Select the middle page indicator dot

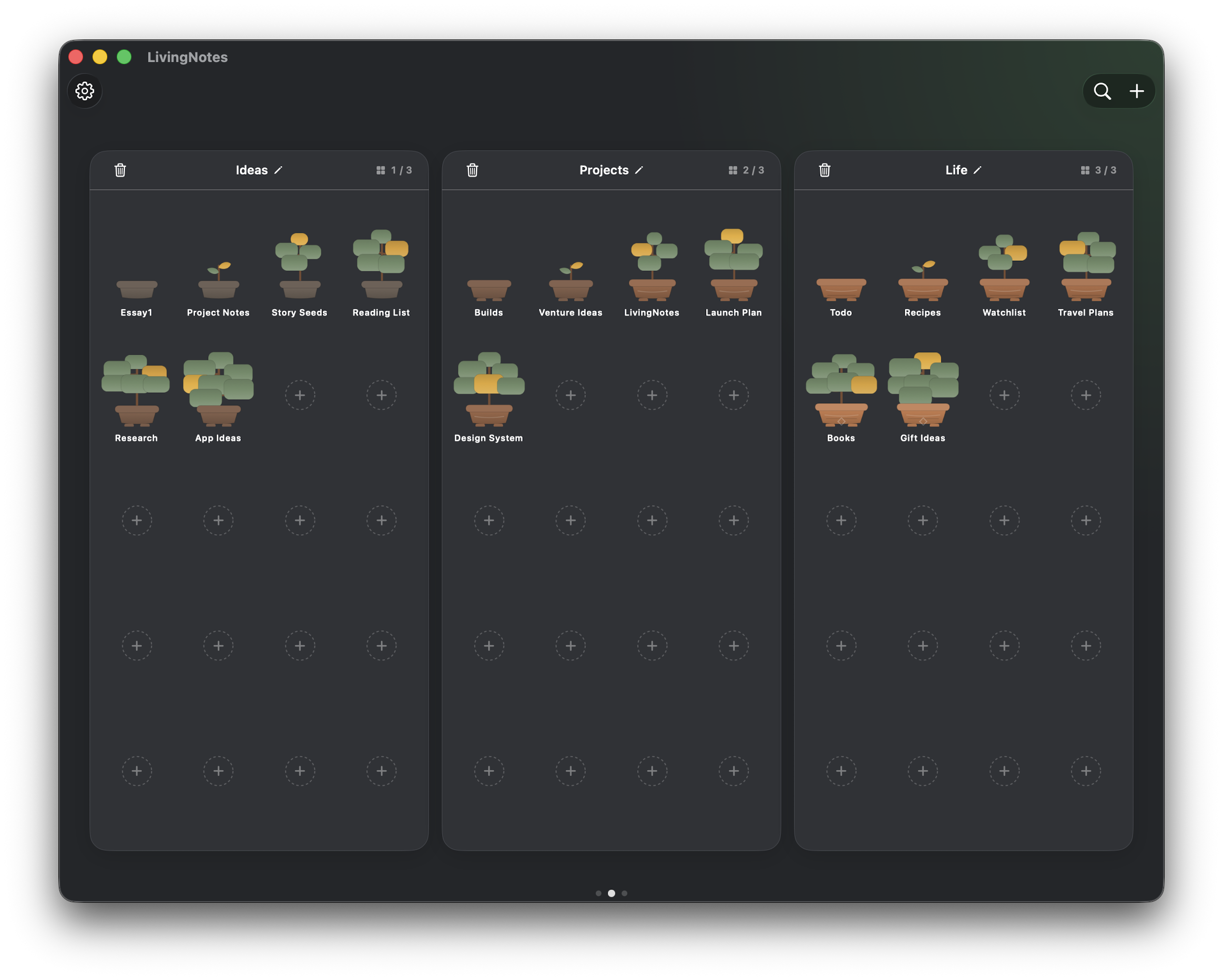coord(612,893)
